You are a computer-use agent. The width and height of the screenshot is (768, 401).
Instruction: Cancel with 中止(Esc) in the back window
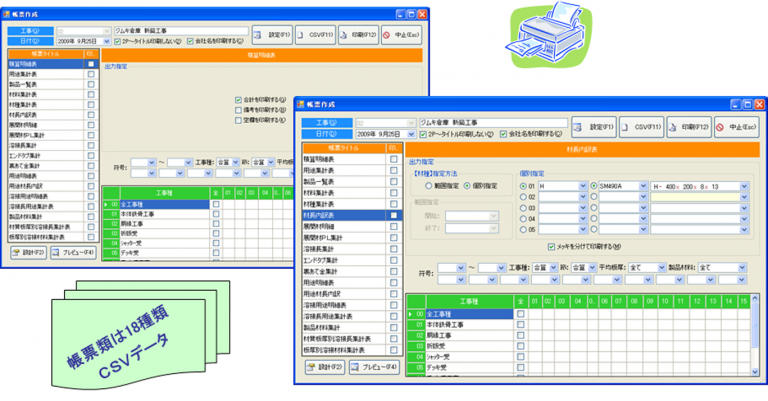[401, 35]
